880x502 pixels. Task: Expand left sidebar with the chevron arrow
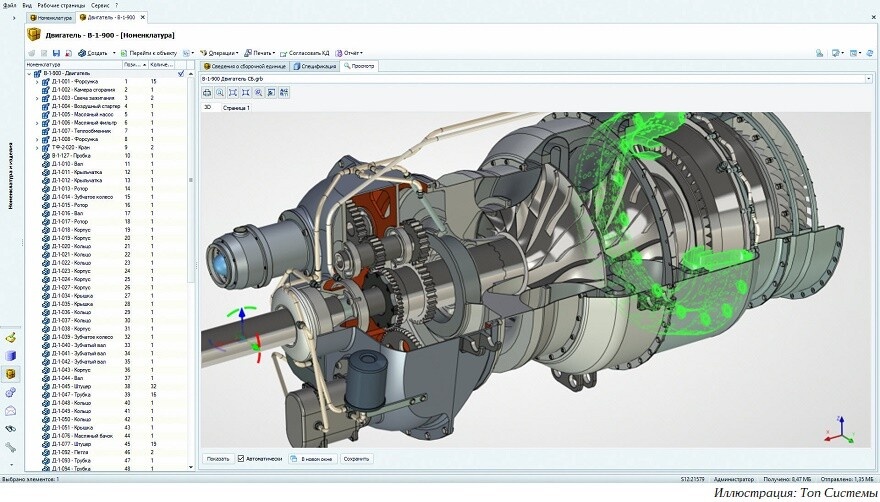point(14,18)
